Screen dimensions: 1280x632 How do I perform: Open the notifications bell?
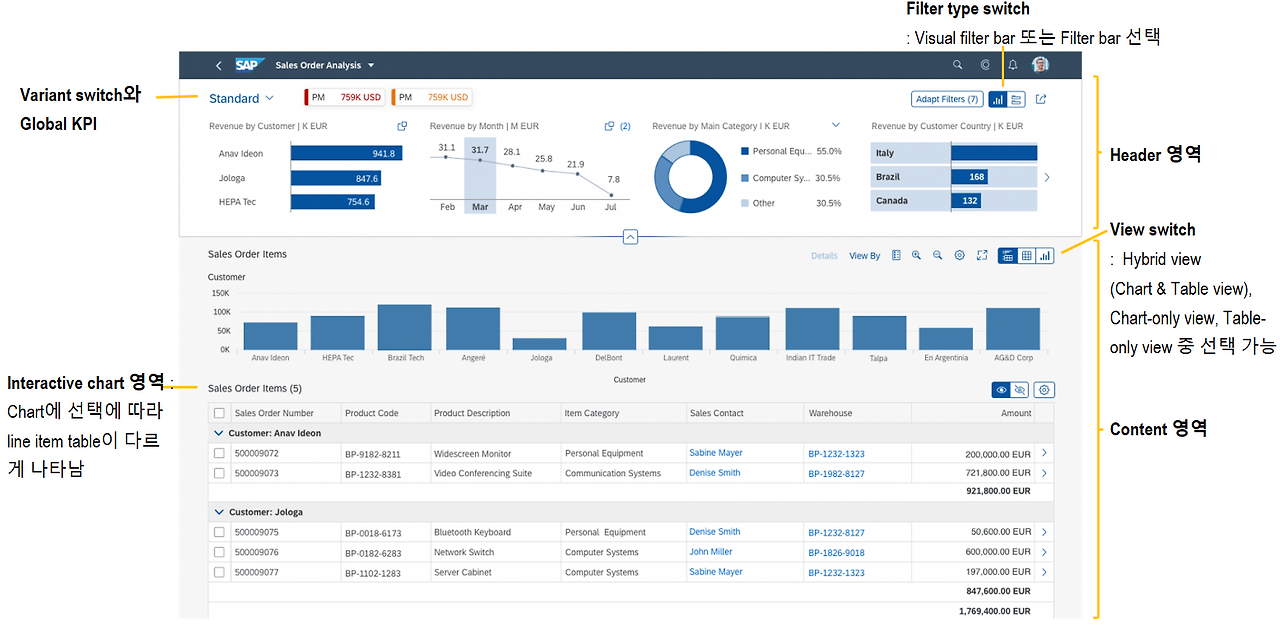1013,66
